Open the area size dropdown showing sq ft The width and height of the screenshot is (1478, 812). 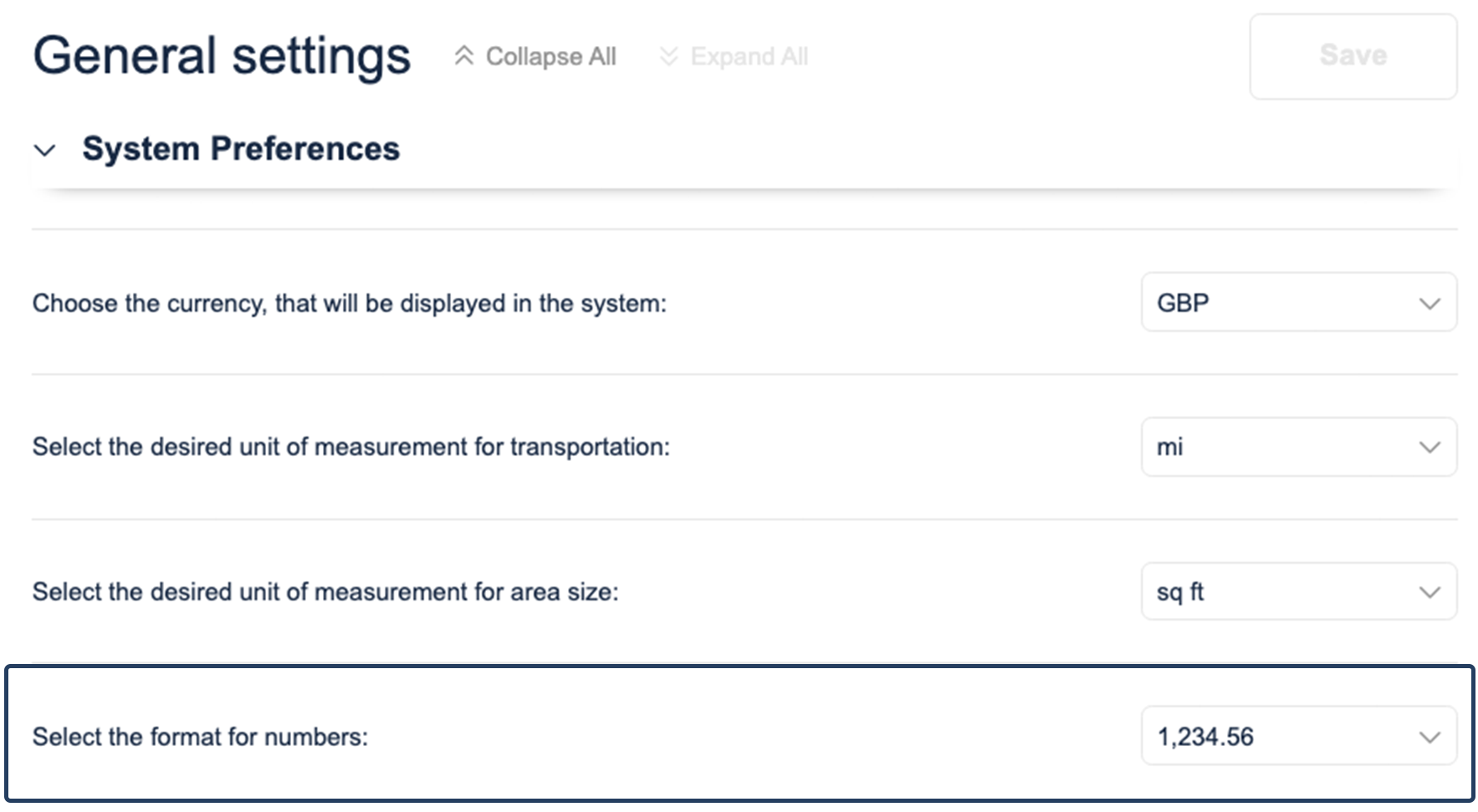click(1288, 592)
